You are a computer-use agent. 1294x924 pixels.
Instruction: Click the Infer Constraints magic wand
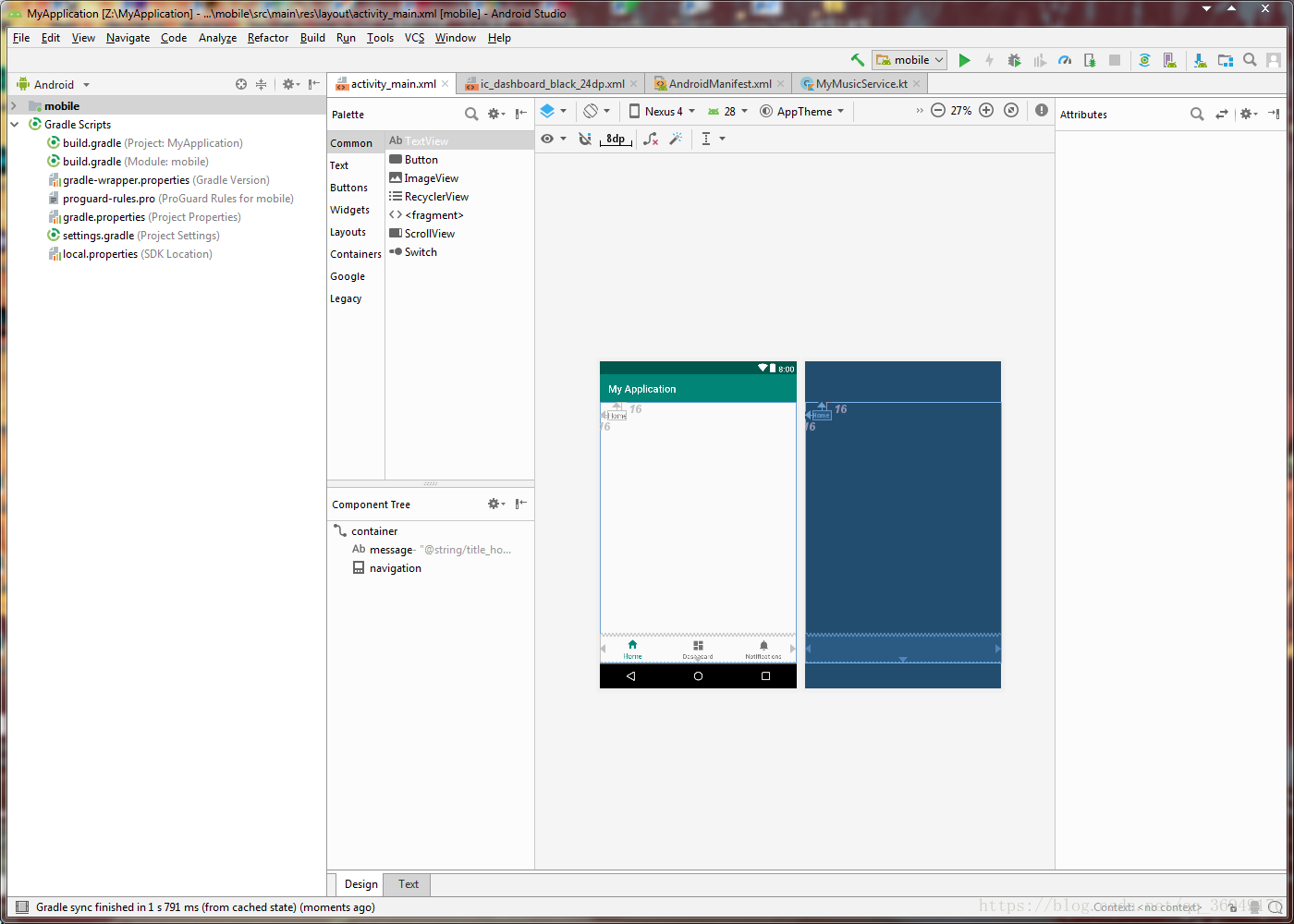tap(676, 139)
